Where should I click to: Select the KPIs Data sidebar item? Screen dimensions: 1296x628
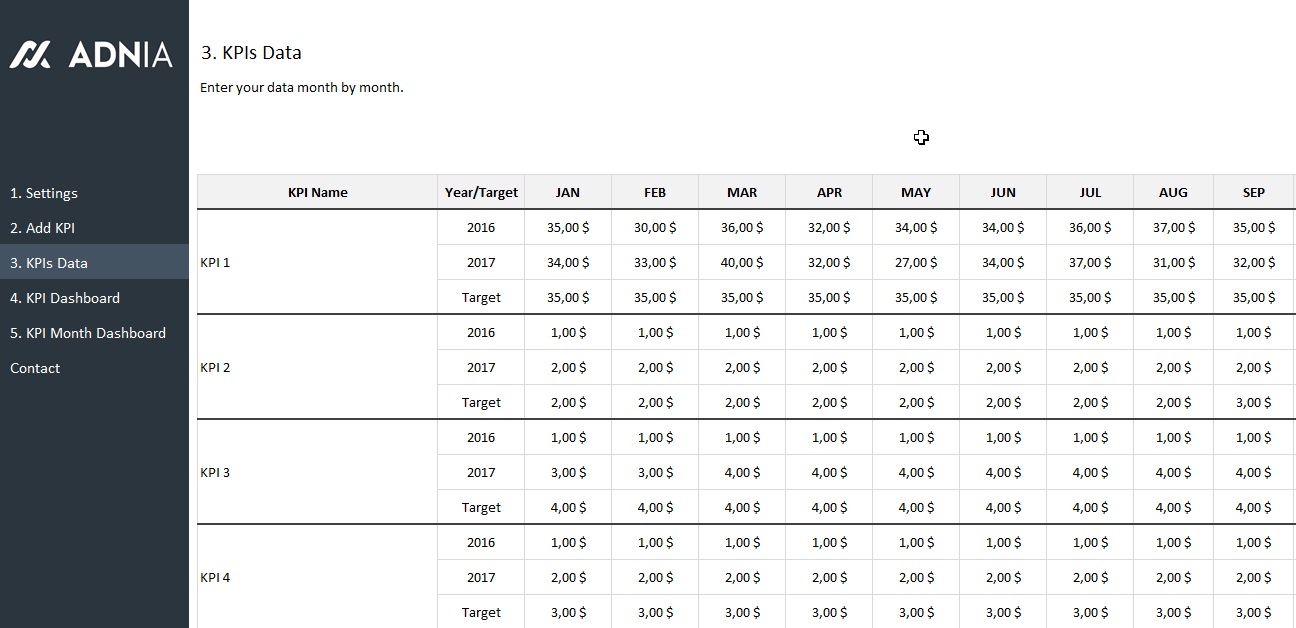click(49, 263)
